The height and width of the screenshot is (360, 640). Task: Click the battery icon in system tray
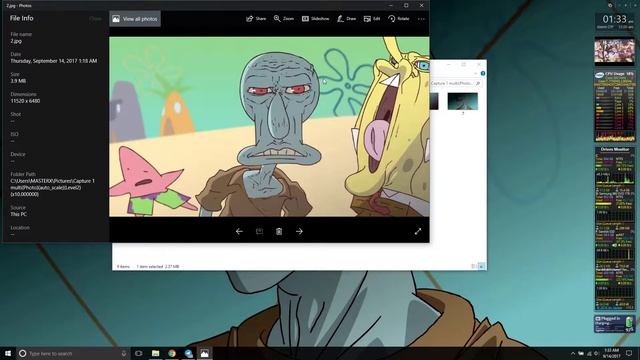click(581, 353)
